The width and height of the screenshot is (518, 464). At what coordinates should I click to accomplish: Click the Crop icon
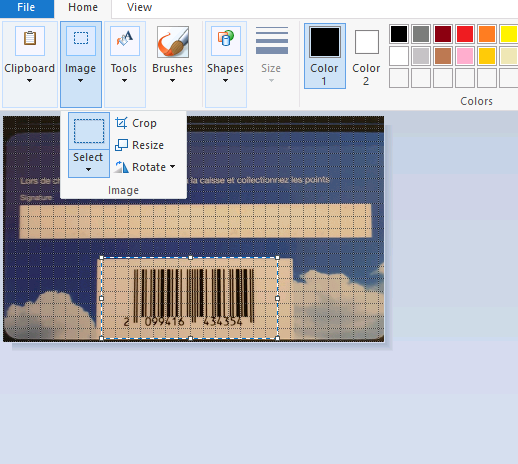coord(121,123)
